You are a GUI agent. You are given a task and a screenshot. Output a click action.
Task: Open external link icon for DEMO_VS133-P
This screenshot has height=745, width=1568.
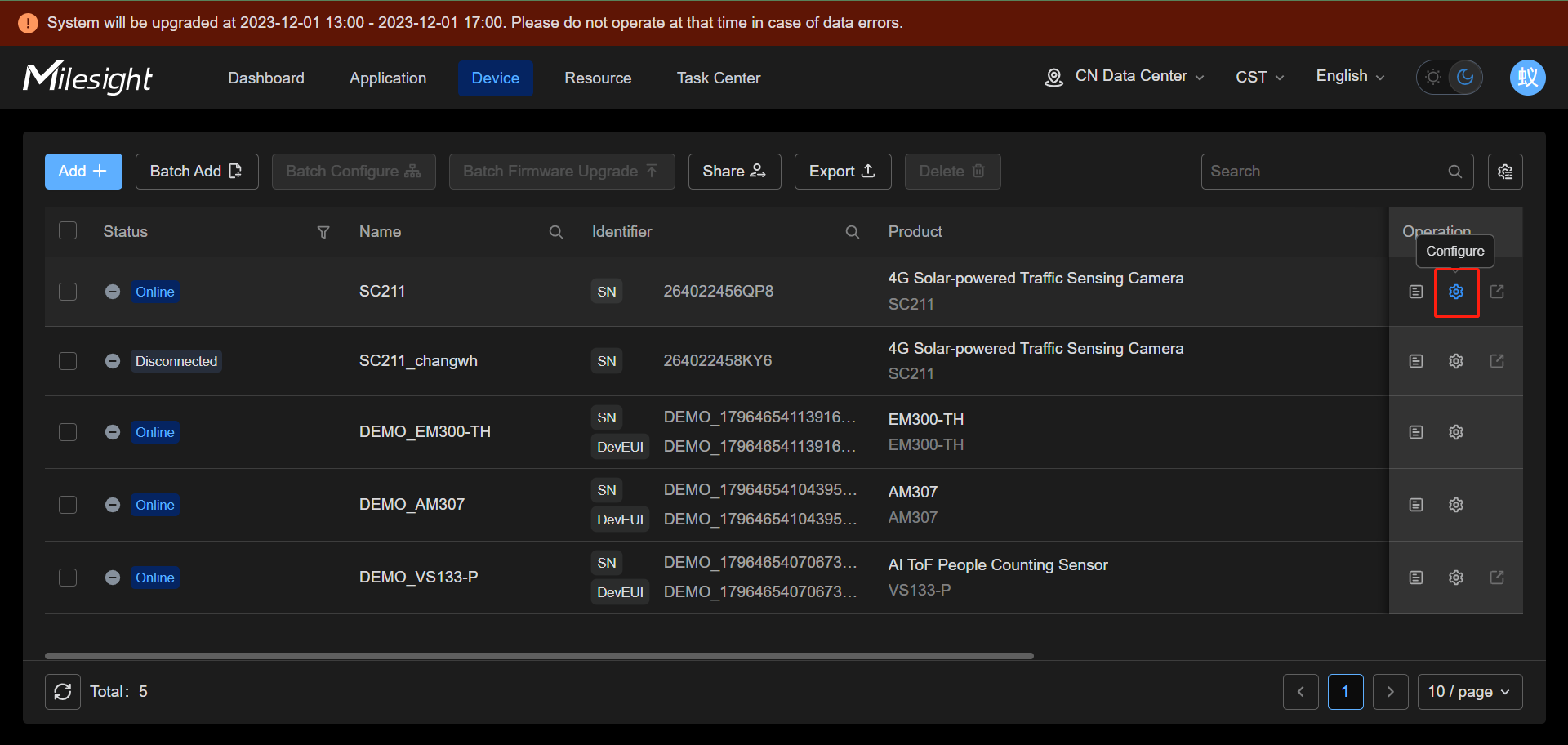point(1497,578)
